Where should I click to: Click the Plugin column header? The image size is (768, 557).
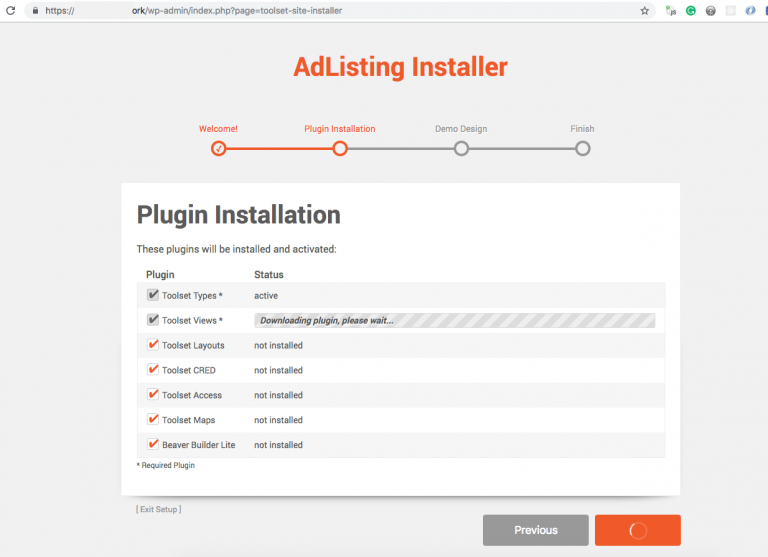click(x=160, y=275)
